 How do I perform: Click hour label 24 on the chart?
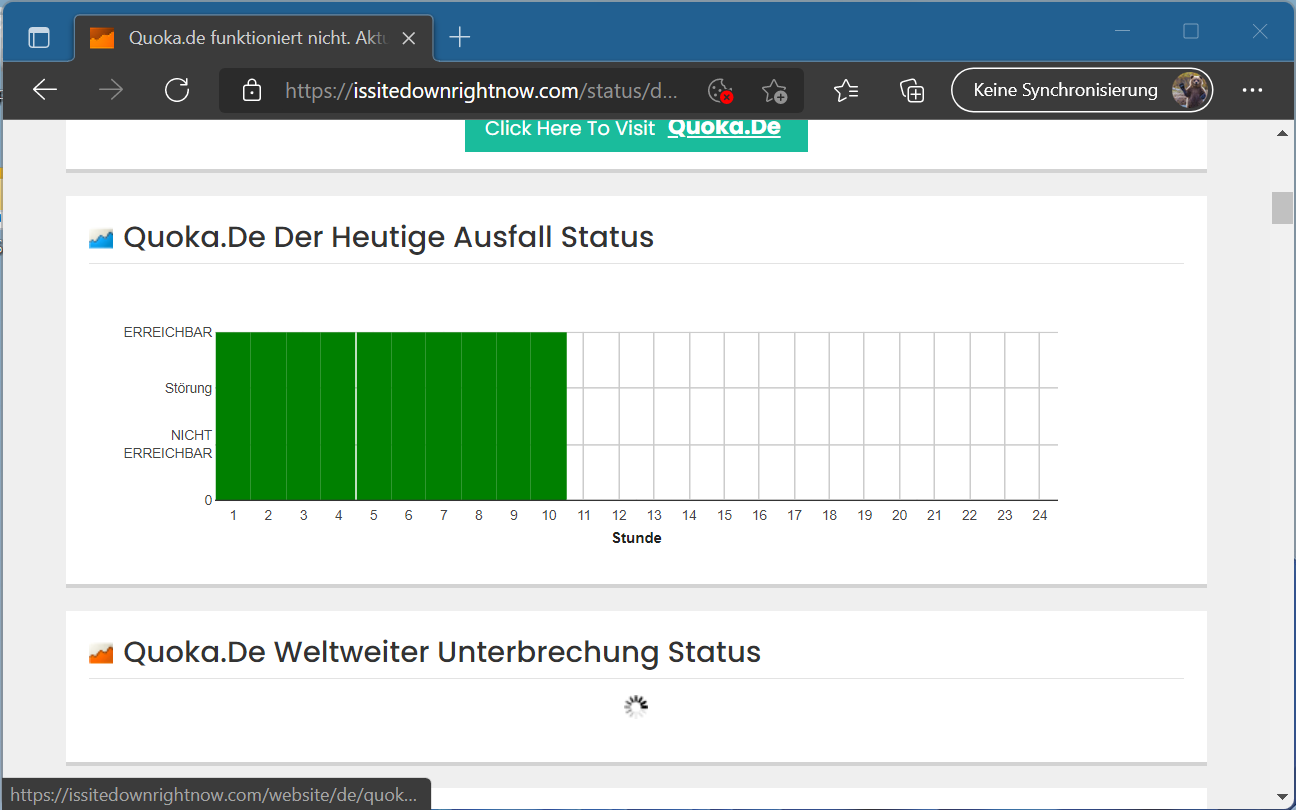1040,516
